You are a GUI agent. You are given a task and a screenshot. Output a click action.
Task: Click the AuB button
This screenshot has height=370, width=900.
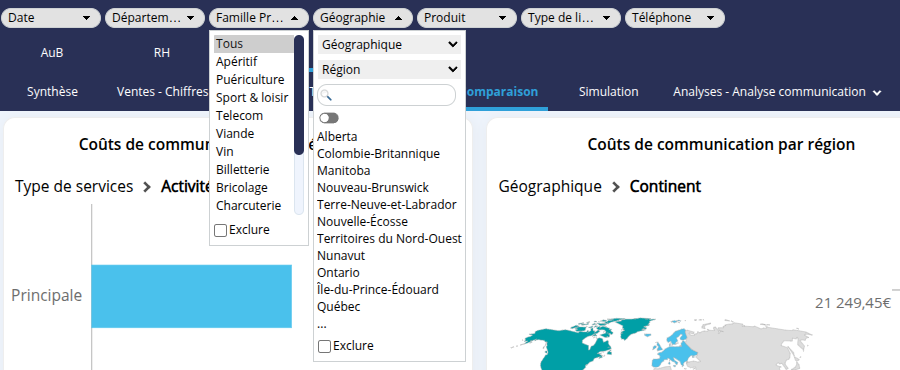click(x=52, y=53)
